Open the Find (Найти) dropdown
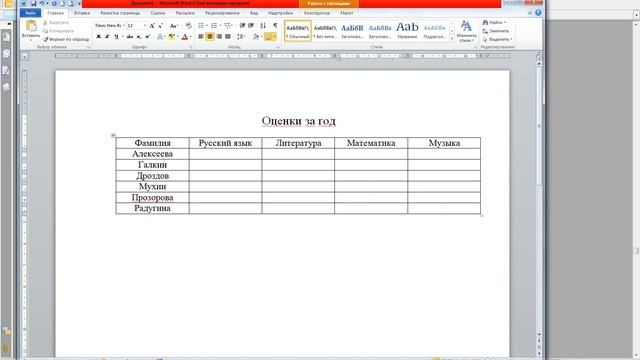This screenshot has width=640, height=360. (494, 22)
